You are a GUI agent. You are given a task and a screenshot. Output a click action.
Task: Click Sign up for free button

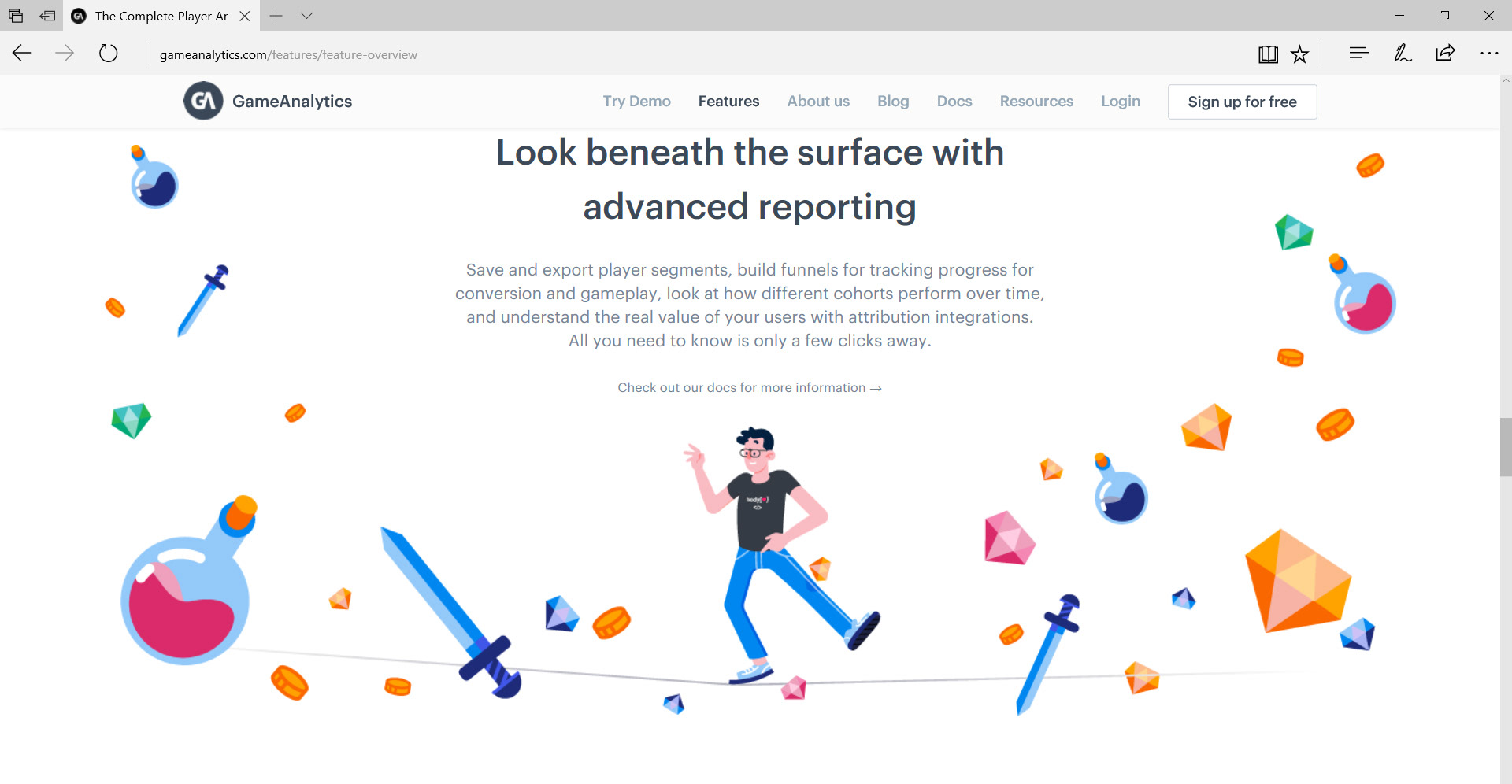(x=1242, y=102)
